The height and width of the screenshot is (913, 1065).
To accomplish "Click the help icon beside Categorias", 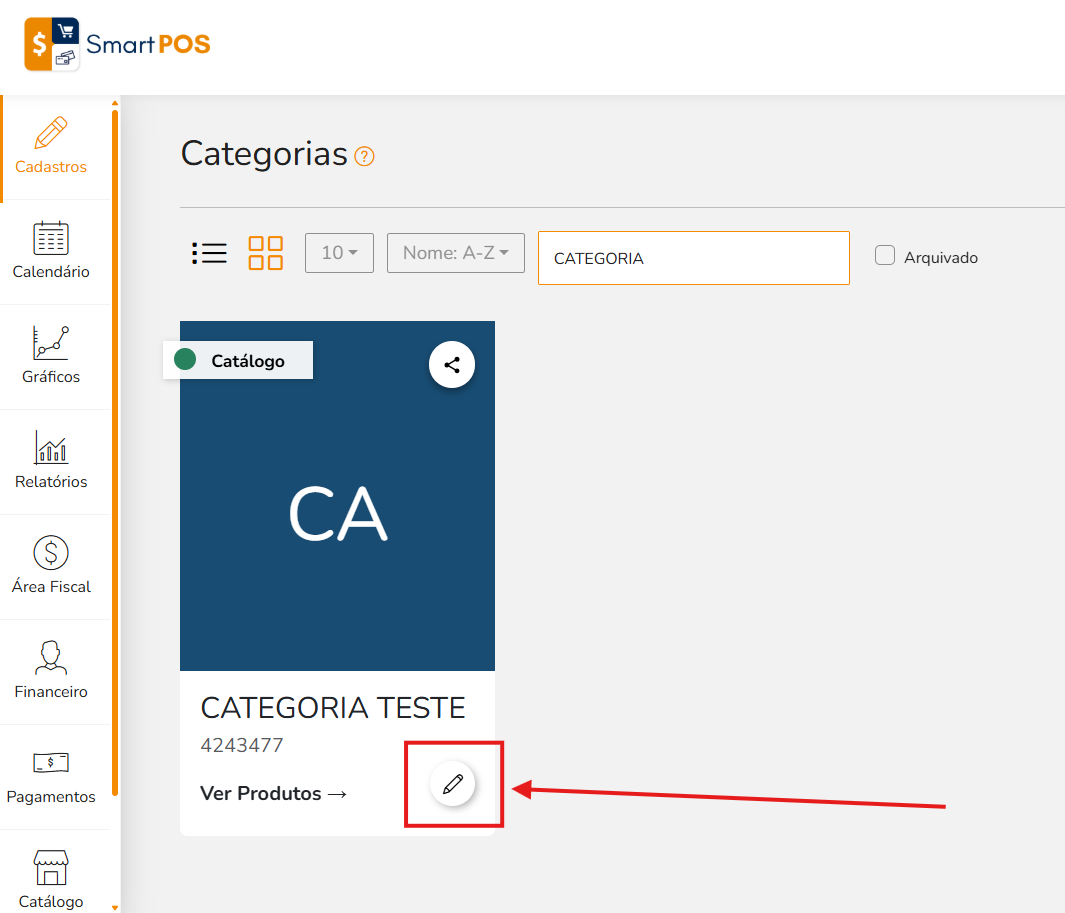I will [x=365, y=157].
